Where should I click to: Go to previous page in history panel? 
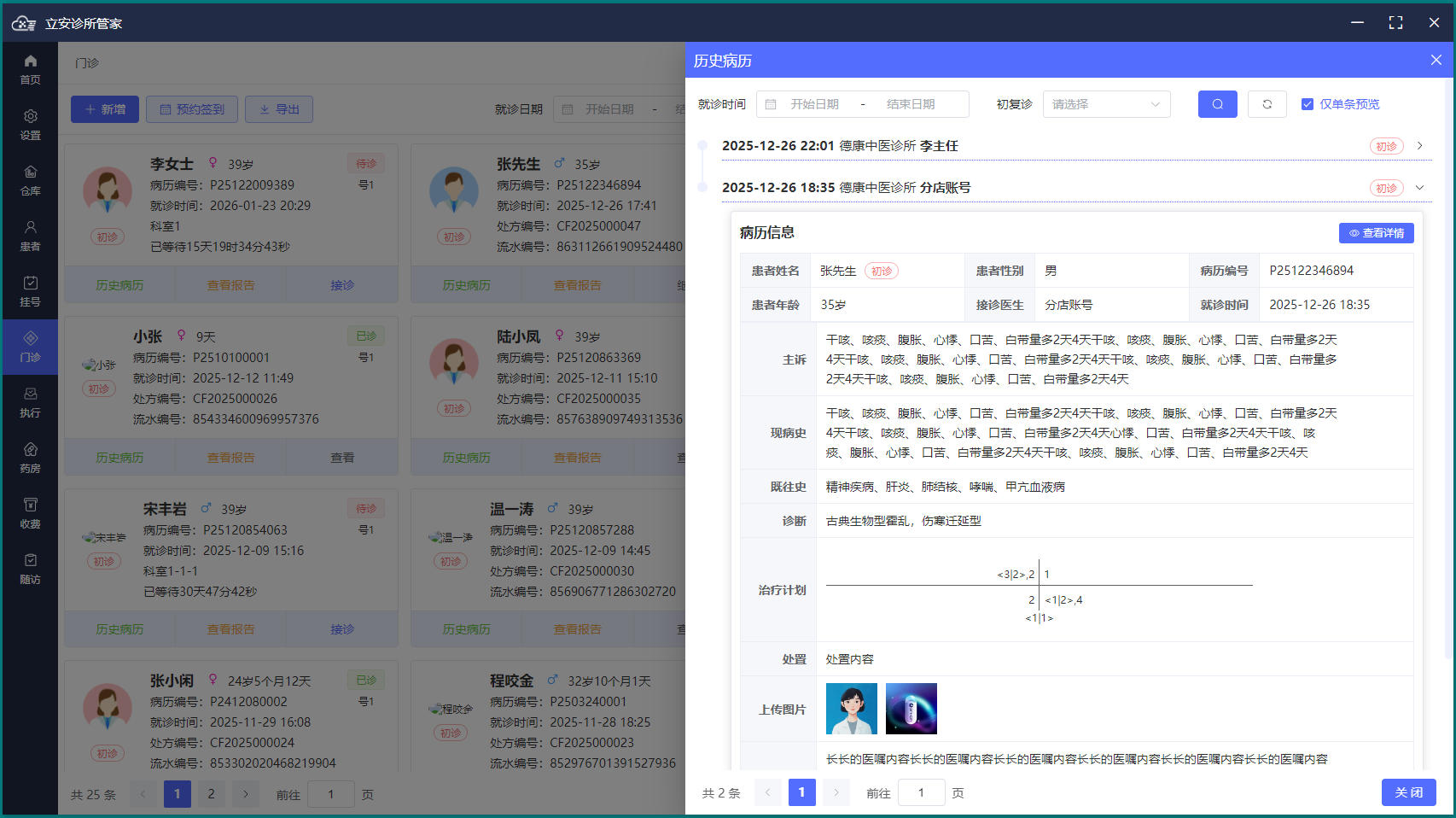[x=767, y=792]
